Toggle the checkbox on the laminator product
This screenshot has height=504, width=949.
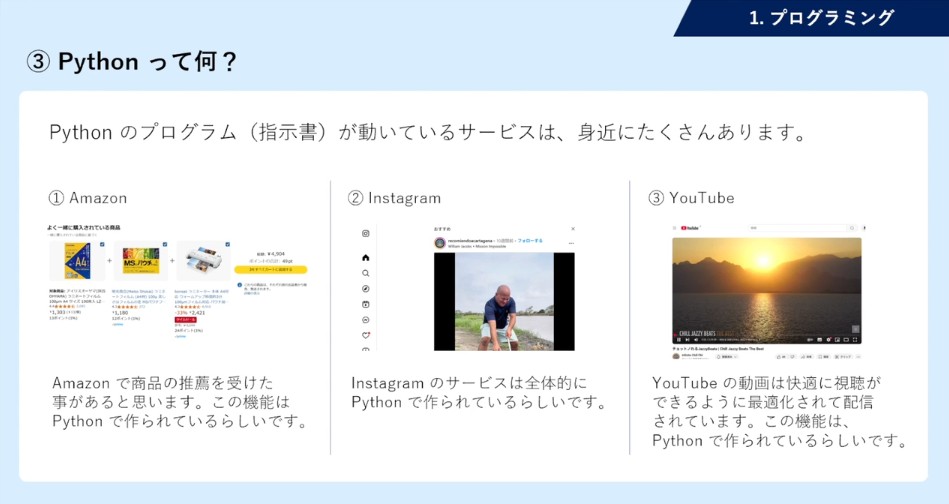[x=228, y=244]
